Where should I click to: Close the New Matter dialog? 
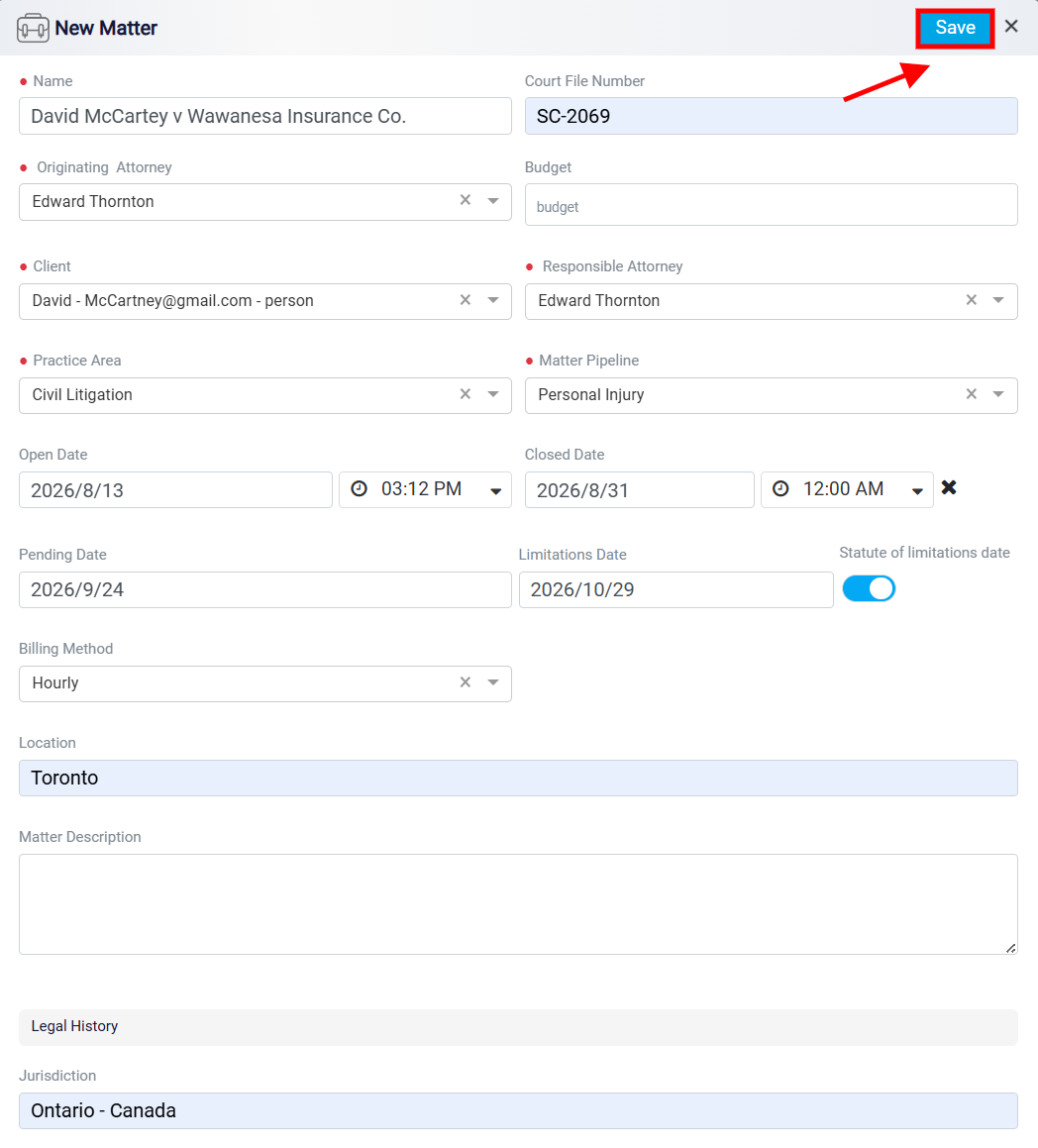point(1011,27)
